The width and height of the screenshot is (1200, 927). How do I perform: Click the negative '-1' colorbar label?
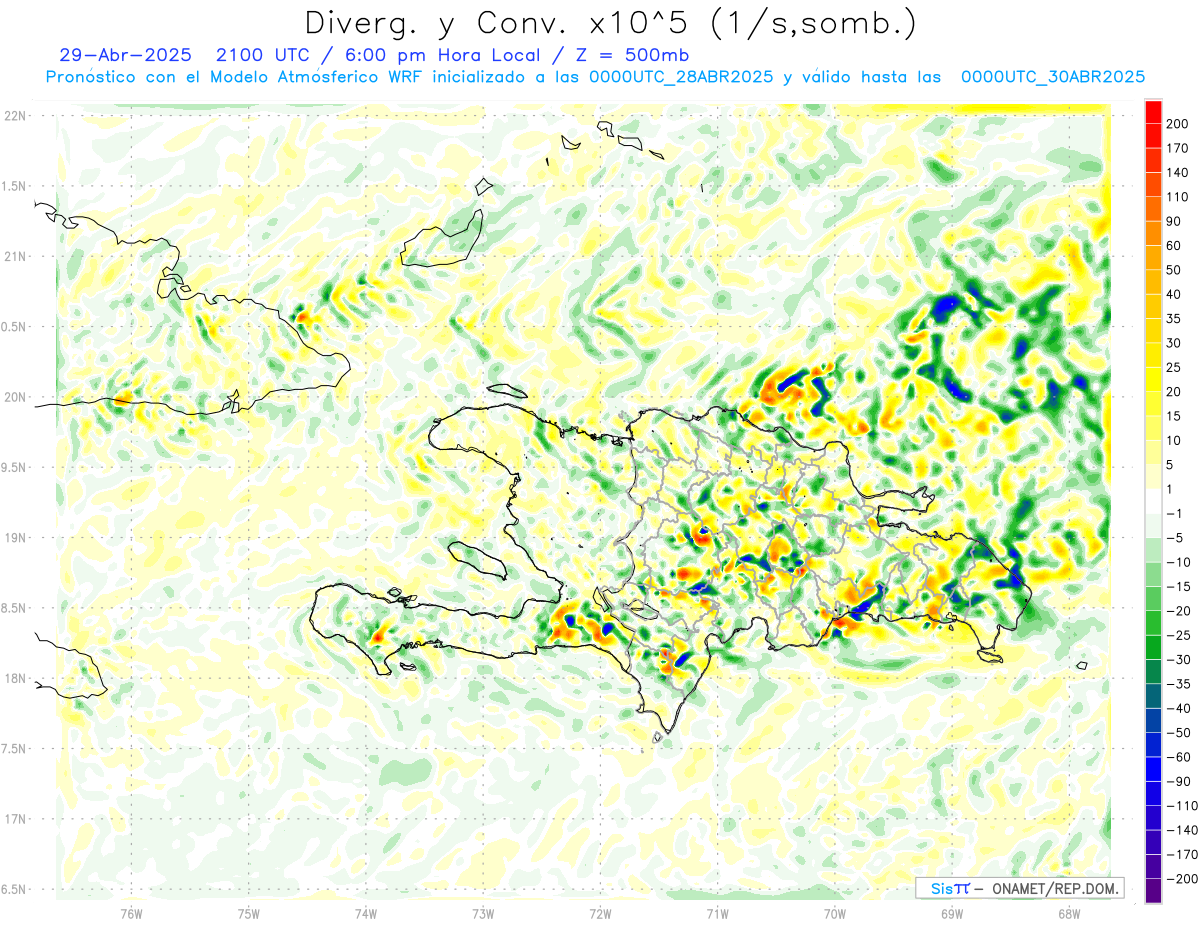(x=1175, y=513)
